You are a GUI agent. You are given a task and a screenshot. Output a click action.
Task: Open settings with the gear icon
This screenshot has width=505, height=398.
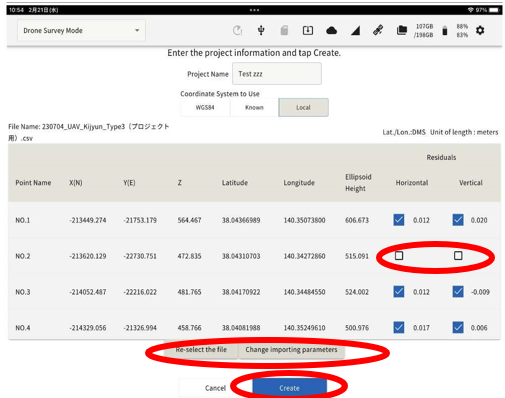point(480,31)
